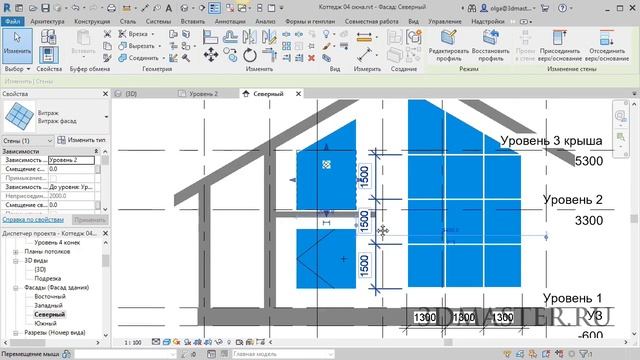Collapse the Фасады (Фасад здания) tree node
The width and height of the screenshot is (640, 360).
(x=16, y=288)
